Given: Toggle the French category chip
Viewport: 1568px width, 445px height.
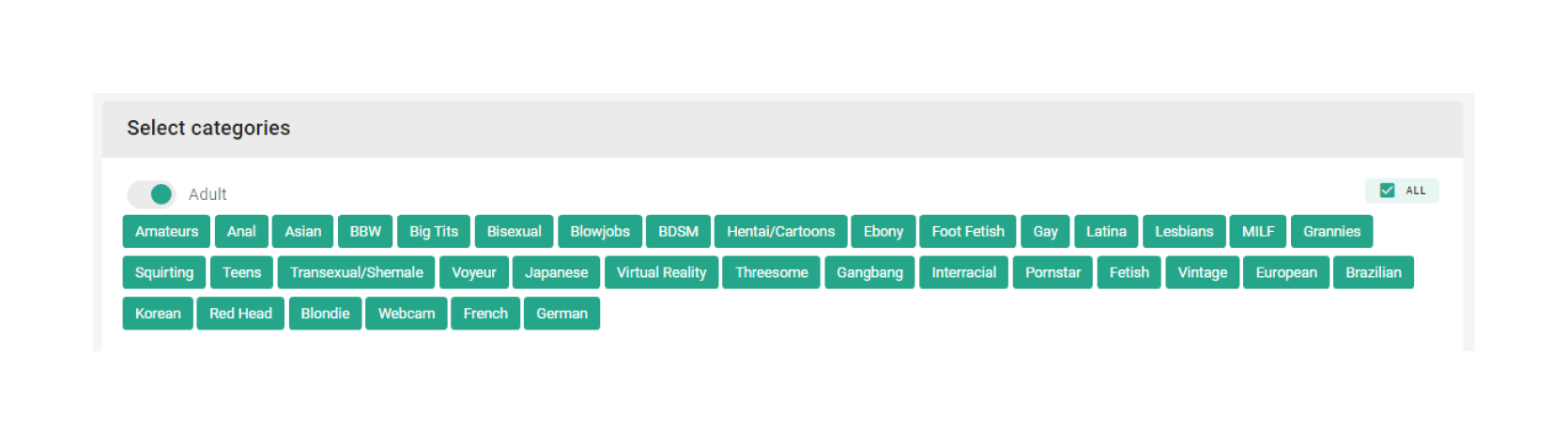Looking at the screenshot, I should [x=484, y=314].
